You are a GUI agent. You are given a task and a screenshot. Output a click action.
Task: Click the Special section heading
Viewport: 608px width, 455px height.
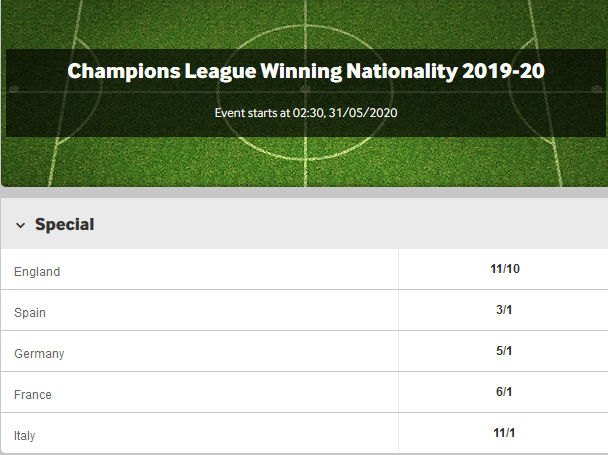(64, 224)
